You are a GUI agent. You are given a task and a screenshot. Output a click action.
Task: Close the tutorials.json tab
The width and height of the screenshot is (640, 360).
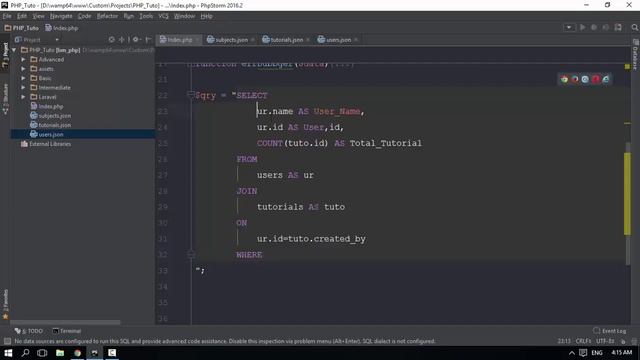(308, 40)
